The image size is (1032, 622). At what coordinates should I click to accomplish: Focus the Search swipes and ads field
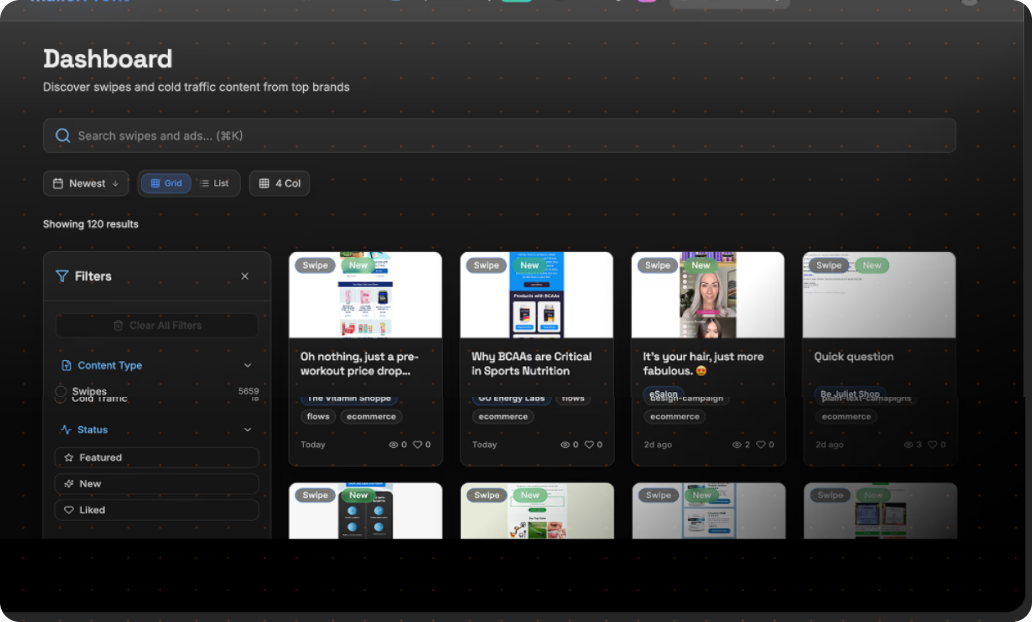click(x=499, y=136)
